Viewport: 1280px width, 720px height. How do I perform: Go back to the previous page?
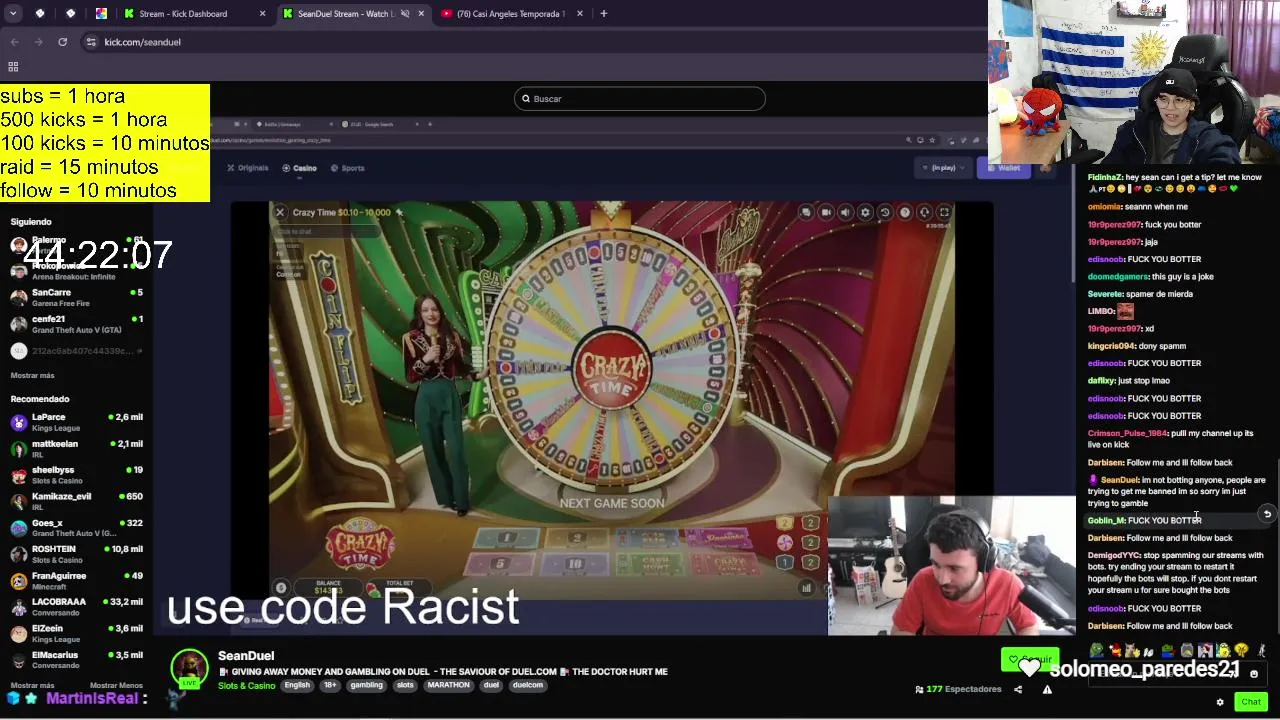point(14,42)
